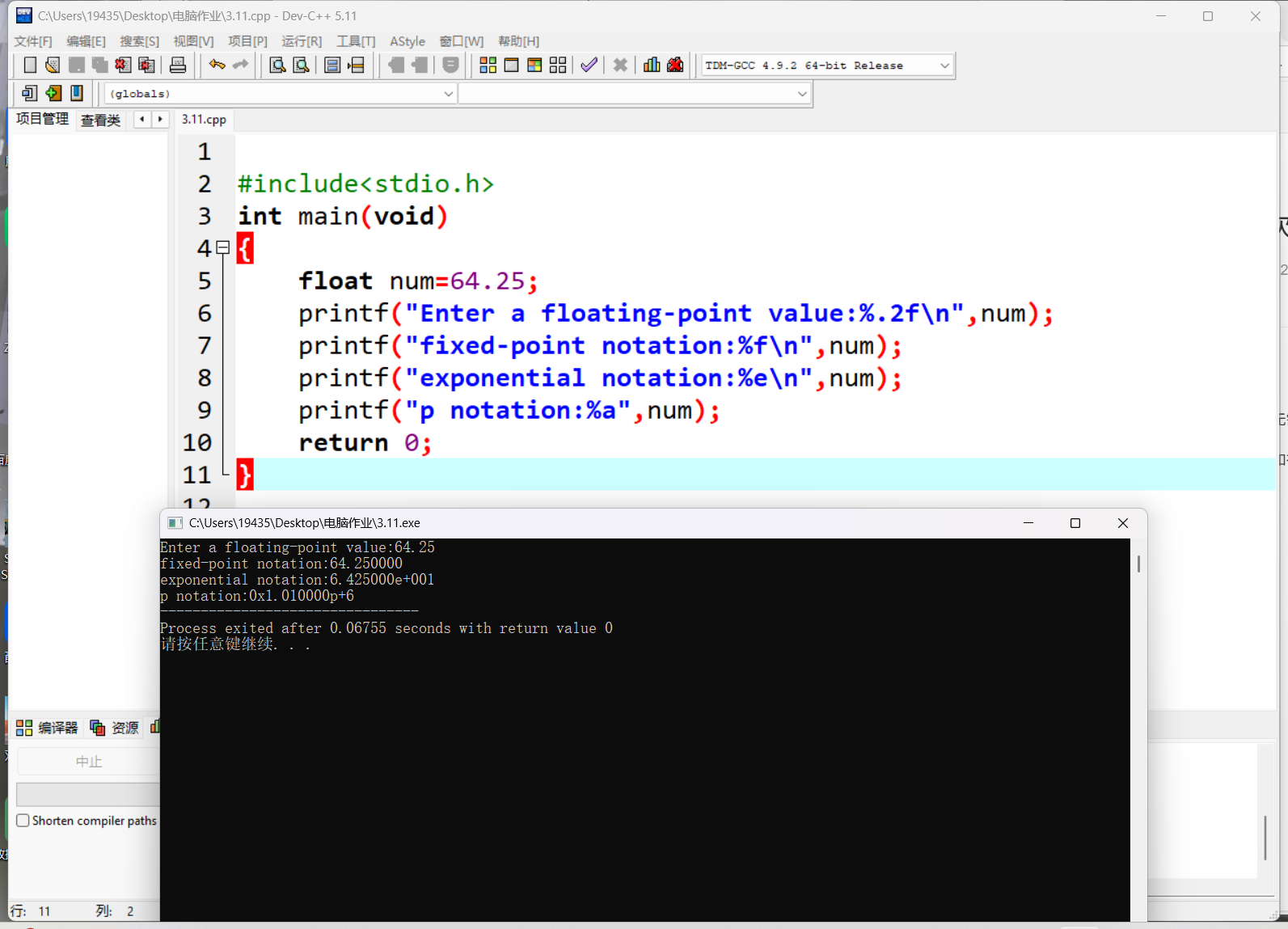The width and height of the screenshot is (1288, 929).
Task: Toggle Shorten compiler paths checkbox
Action: pos(23,820)
